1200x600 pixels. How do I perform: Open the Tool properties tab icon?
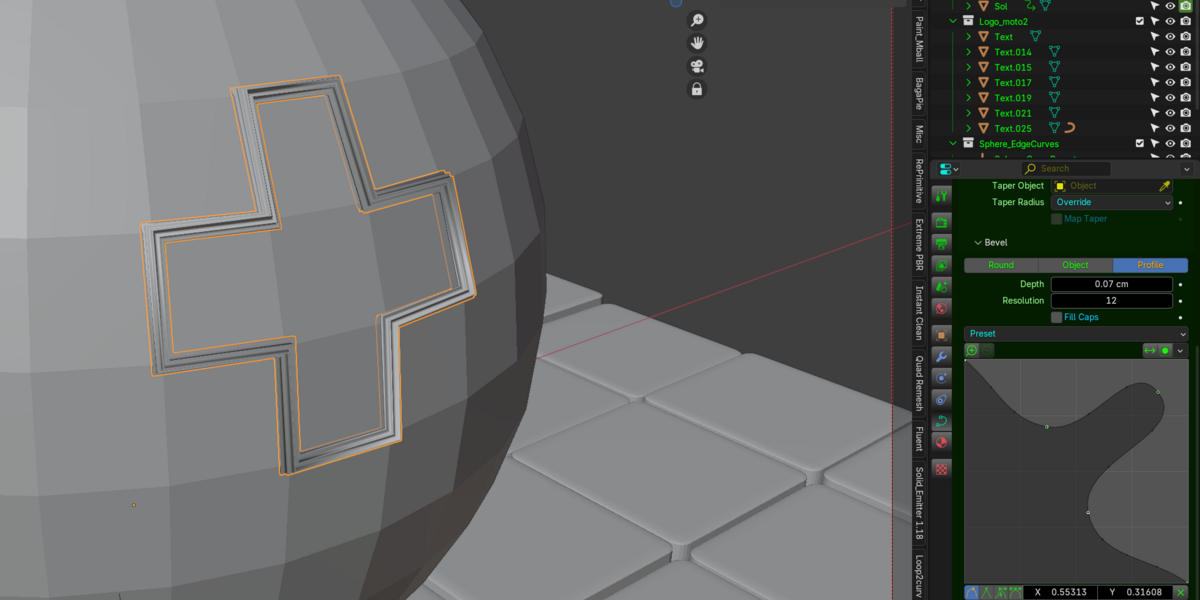click(x=941, y=195)
